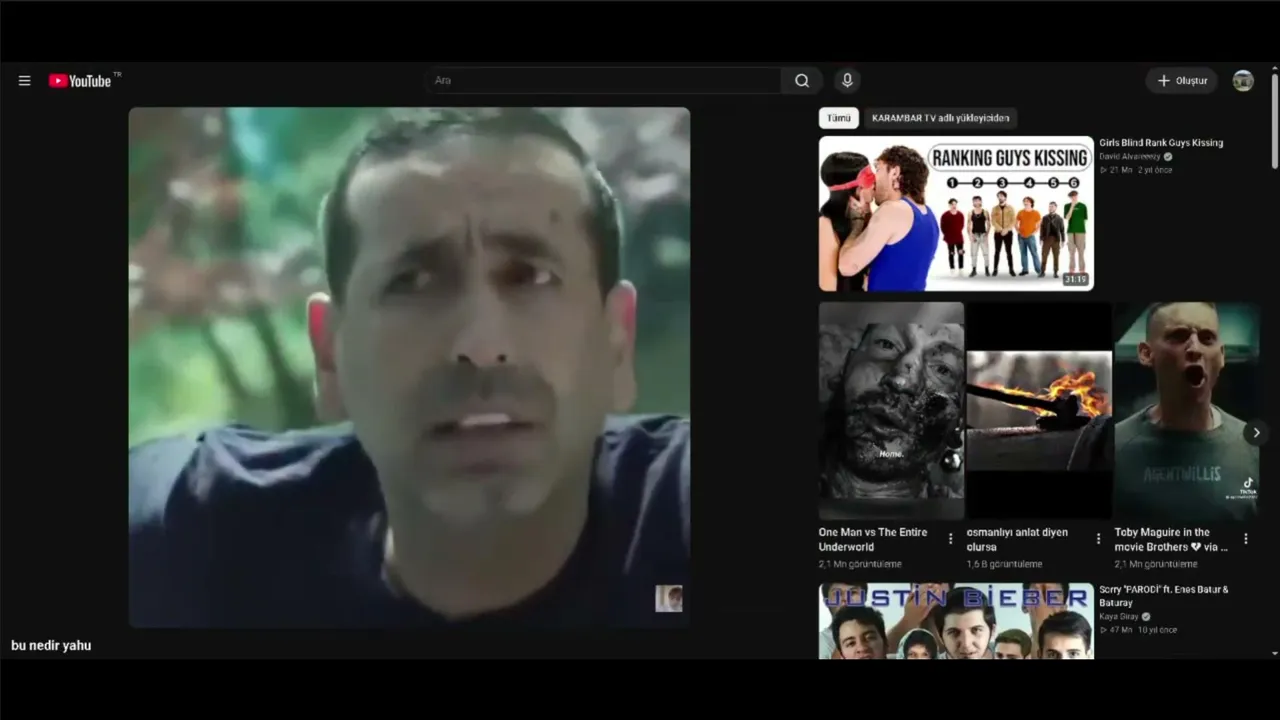Image resolution: width=1280 pixels, height=720 pixels.
Task: Open osmanlıyı anlat diyen olursa short thumbnail
Action: point(1039,411)
